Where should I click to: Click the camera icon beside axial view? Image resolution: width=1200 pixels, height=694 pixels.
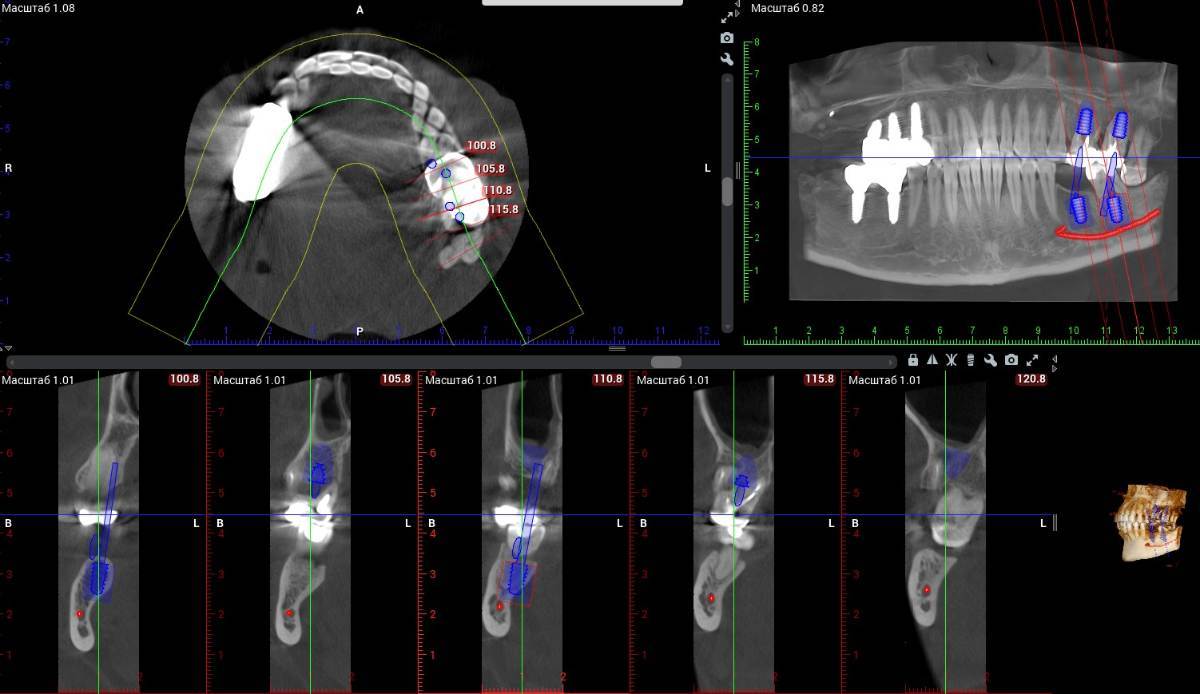(727, 38)
